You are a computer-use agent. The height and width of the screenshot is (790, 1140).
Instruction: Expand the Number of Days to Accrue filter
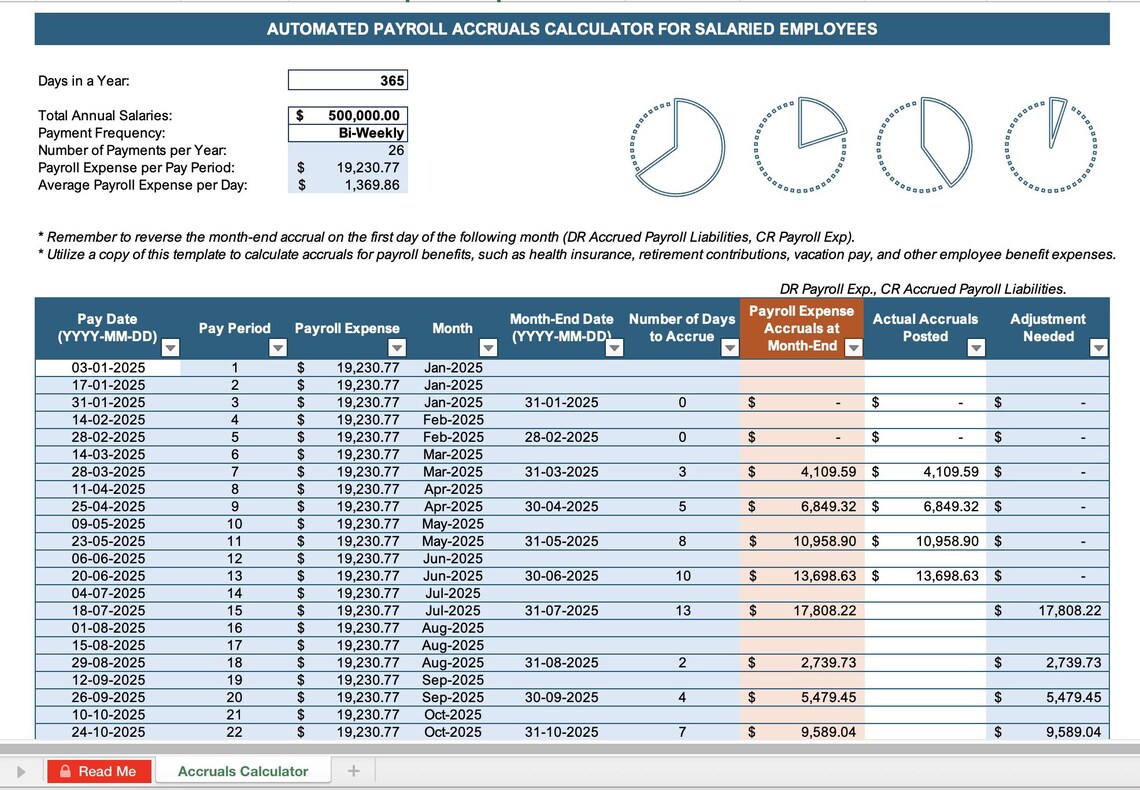[x=729, y=348]
